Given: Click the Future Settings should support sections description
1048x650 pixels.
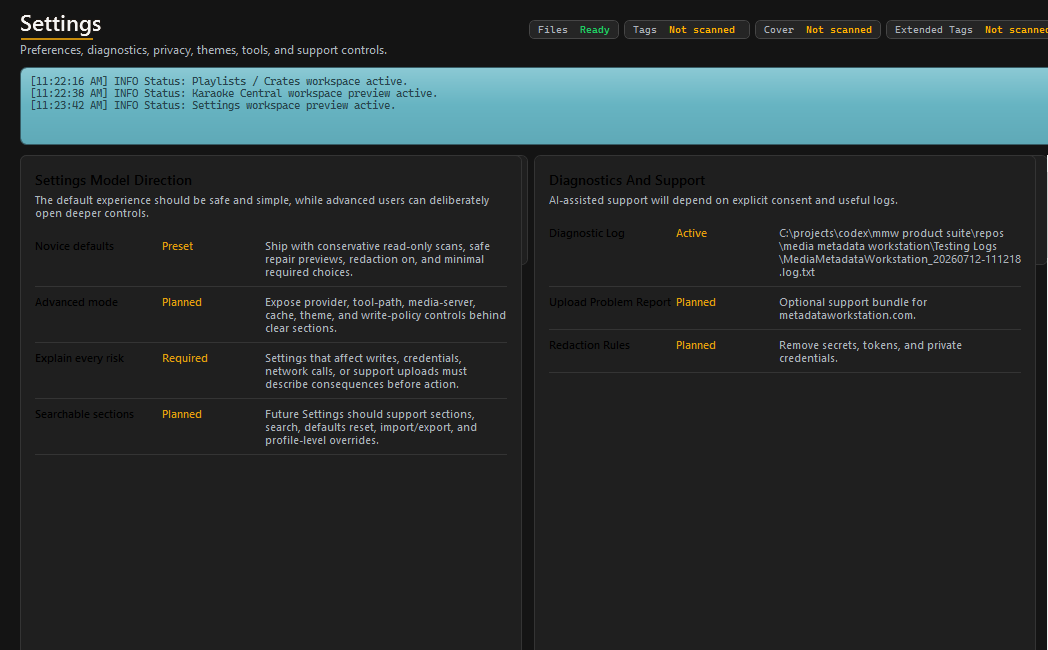Looking at the screenshot, I should [x=371, y=428].
